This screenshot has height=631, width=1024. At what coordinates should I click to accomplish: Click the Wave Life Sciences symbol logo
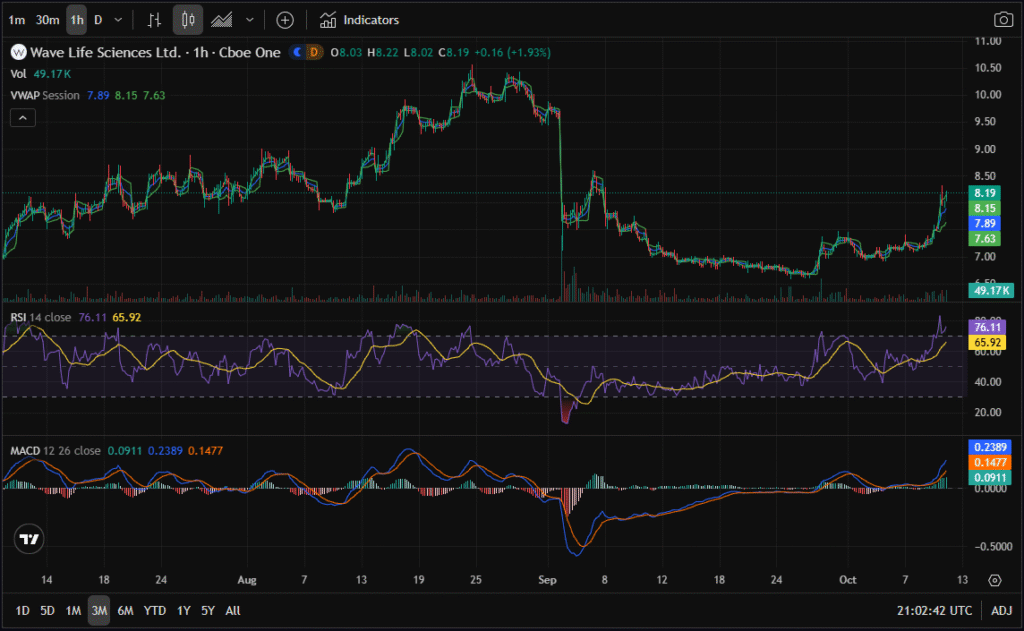(17, 52)
